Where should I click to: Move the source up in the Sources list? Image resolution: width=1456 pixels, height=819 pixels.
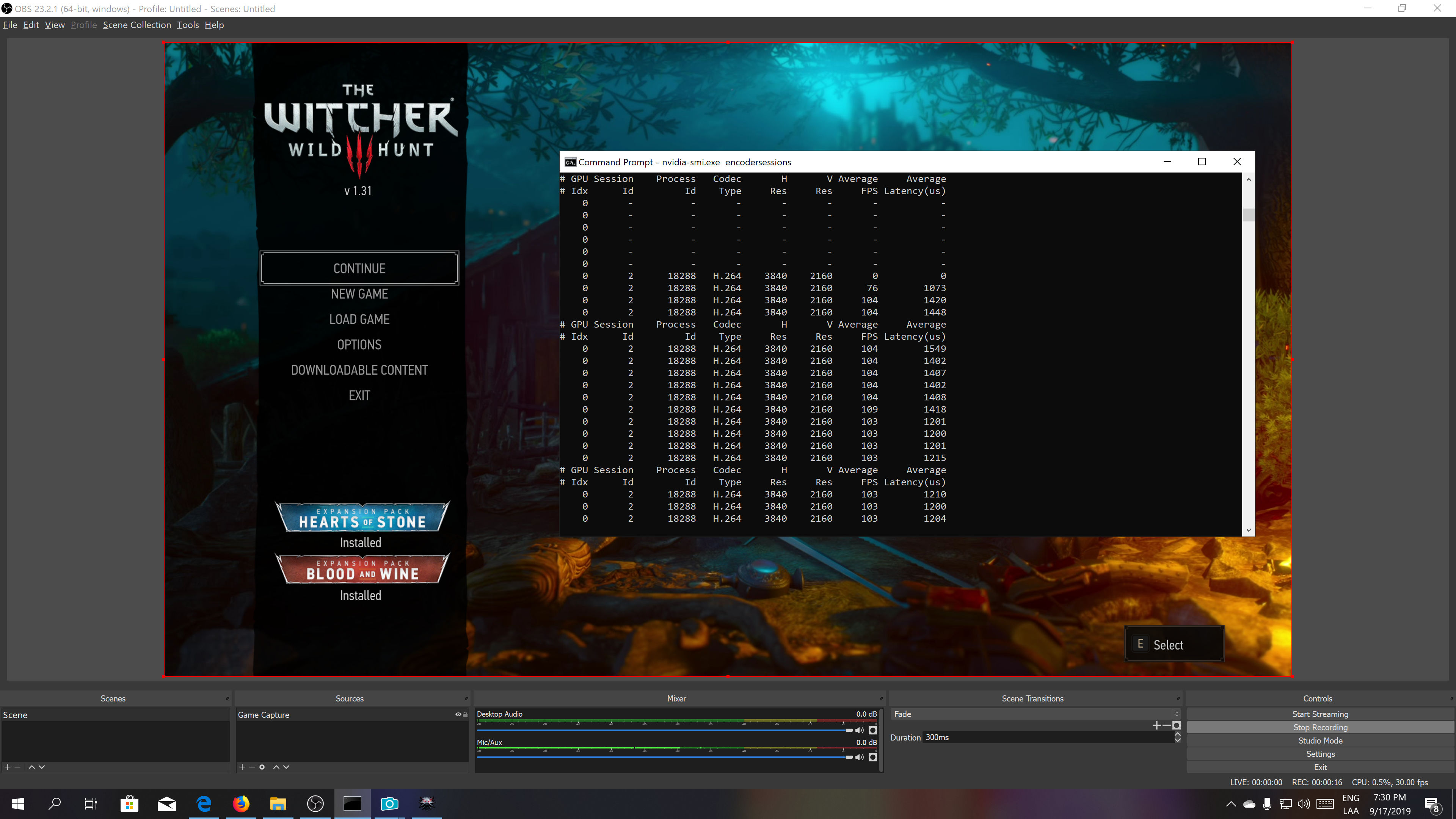click(x=276, y=767)
